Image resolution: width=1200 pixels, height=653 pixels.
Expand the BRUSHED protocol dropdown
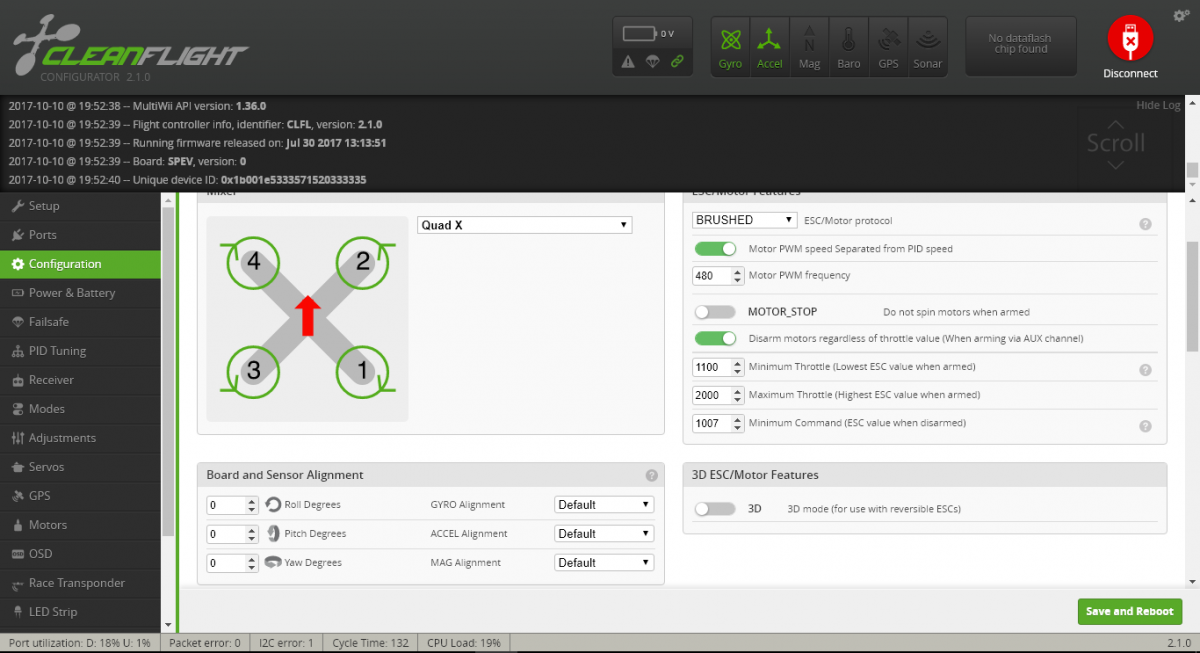tap(745, 220)
